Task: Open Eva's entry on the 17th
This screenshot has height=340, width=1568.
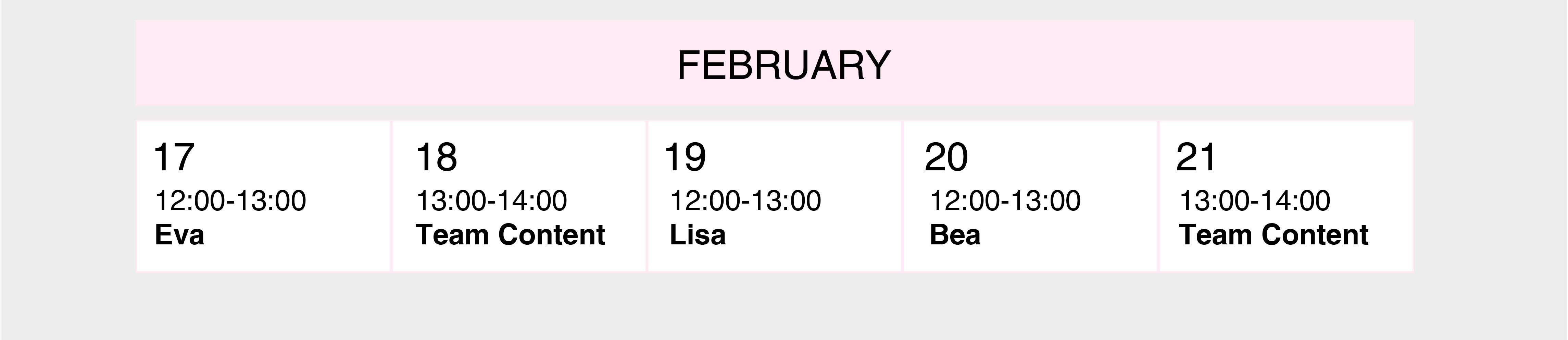Action: point(179,234)
